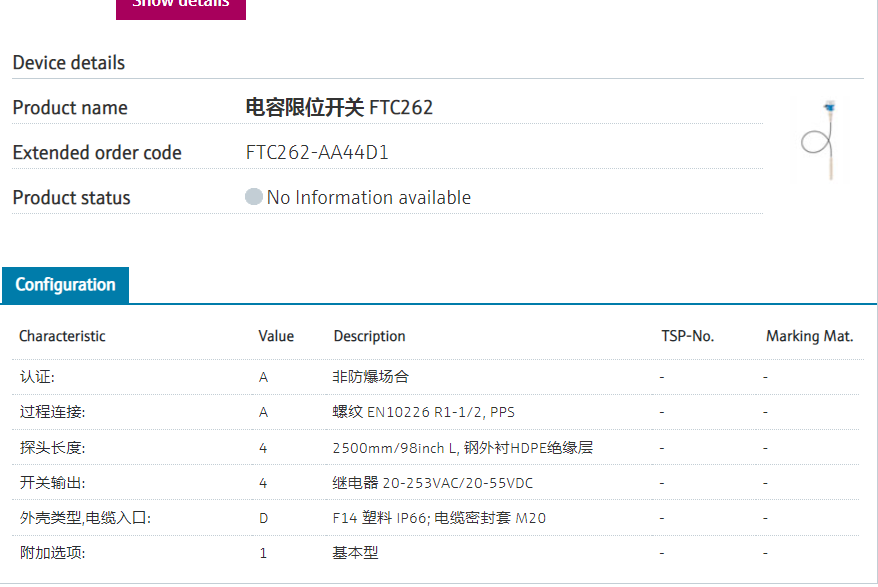Switch to the Configuration tab
The image size is (878, 587).
tap(65, 285)
